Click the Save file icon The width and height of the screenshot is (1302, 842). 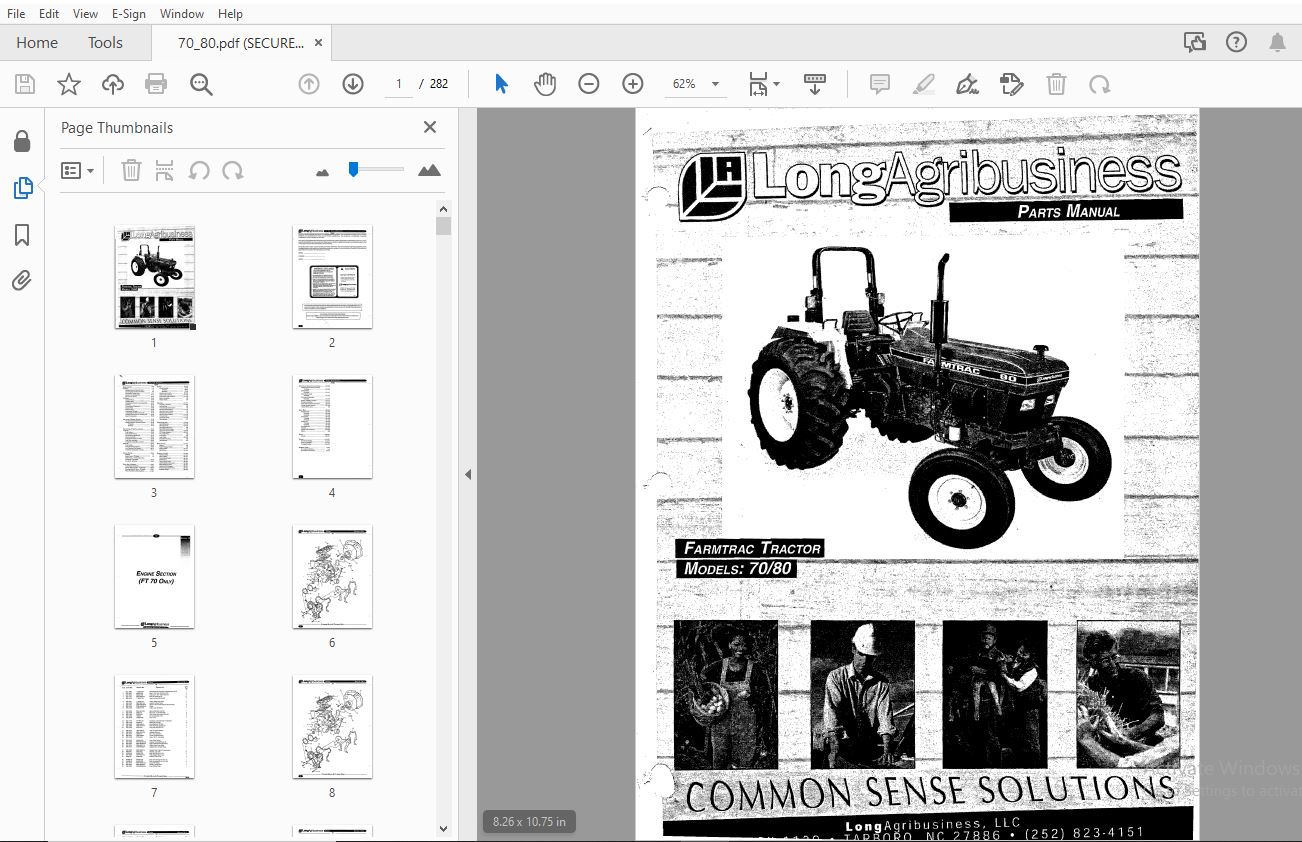[x=24, y=85]
